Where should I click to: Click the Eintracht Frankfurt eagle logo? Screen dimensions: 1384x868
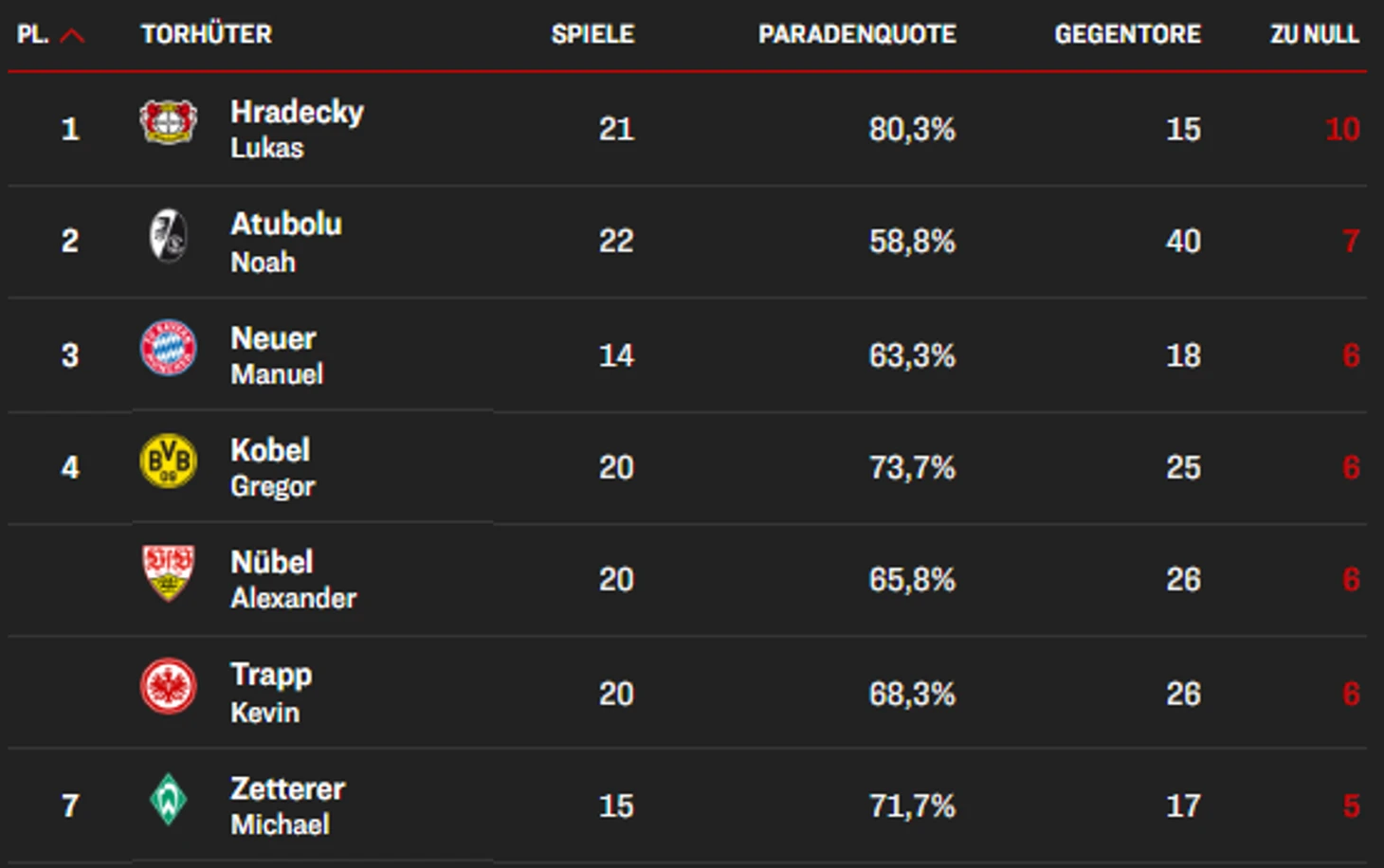pos(168,686)
